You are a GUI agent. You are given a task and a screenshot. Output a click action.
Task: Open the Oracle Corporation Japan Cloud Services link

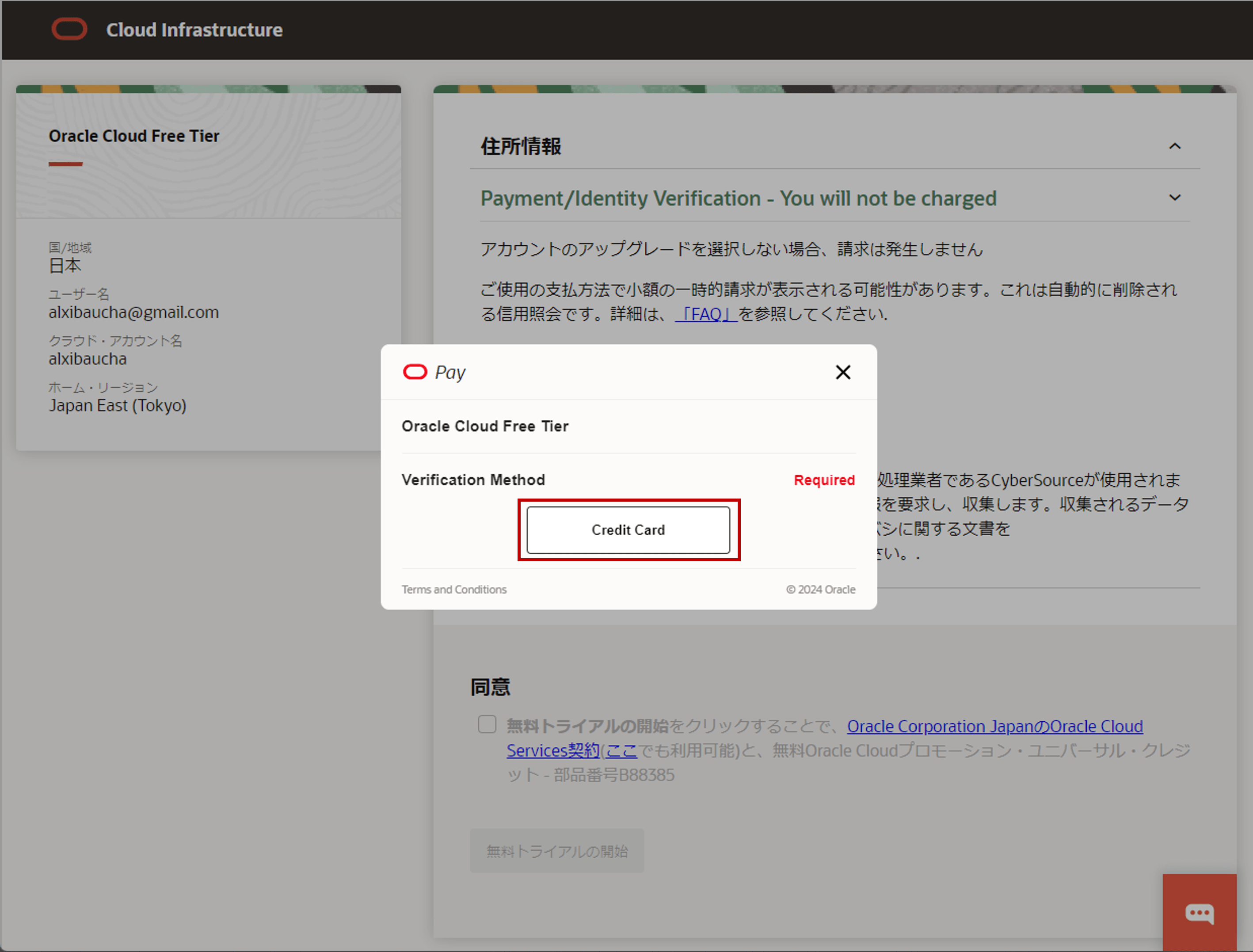click(825, 739)
